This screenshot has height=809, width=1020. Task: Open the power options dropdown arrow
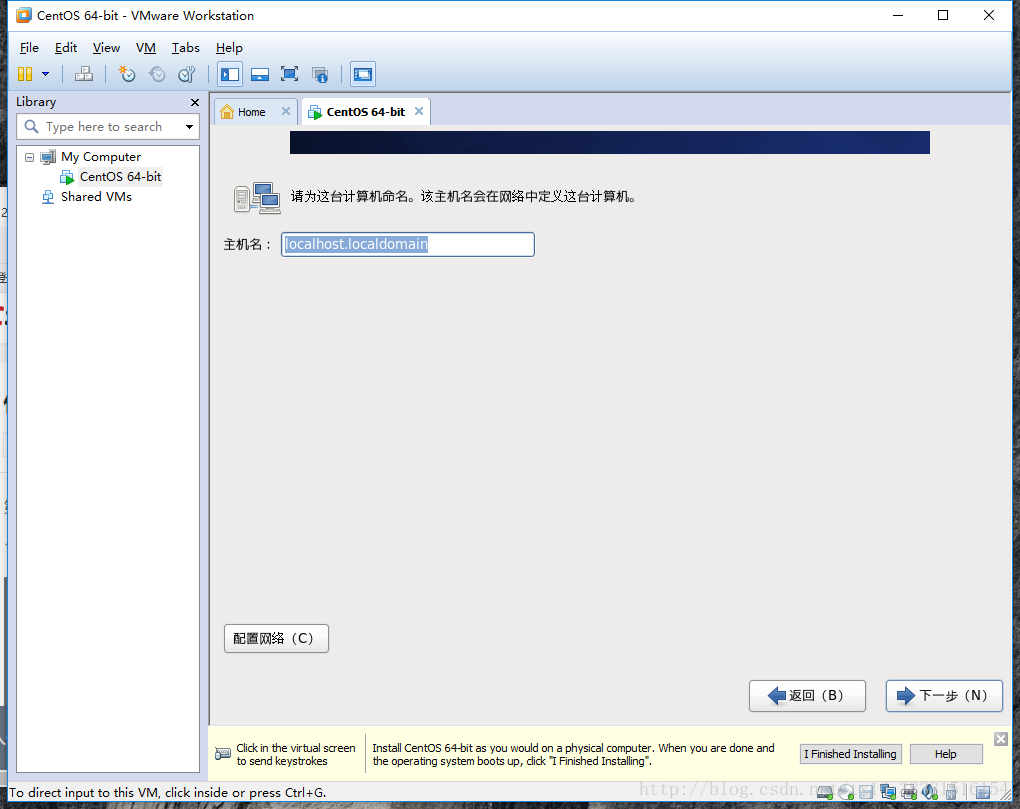46,74
